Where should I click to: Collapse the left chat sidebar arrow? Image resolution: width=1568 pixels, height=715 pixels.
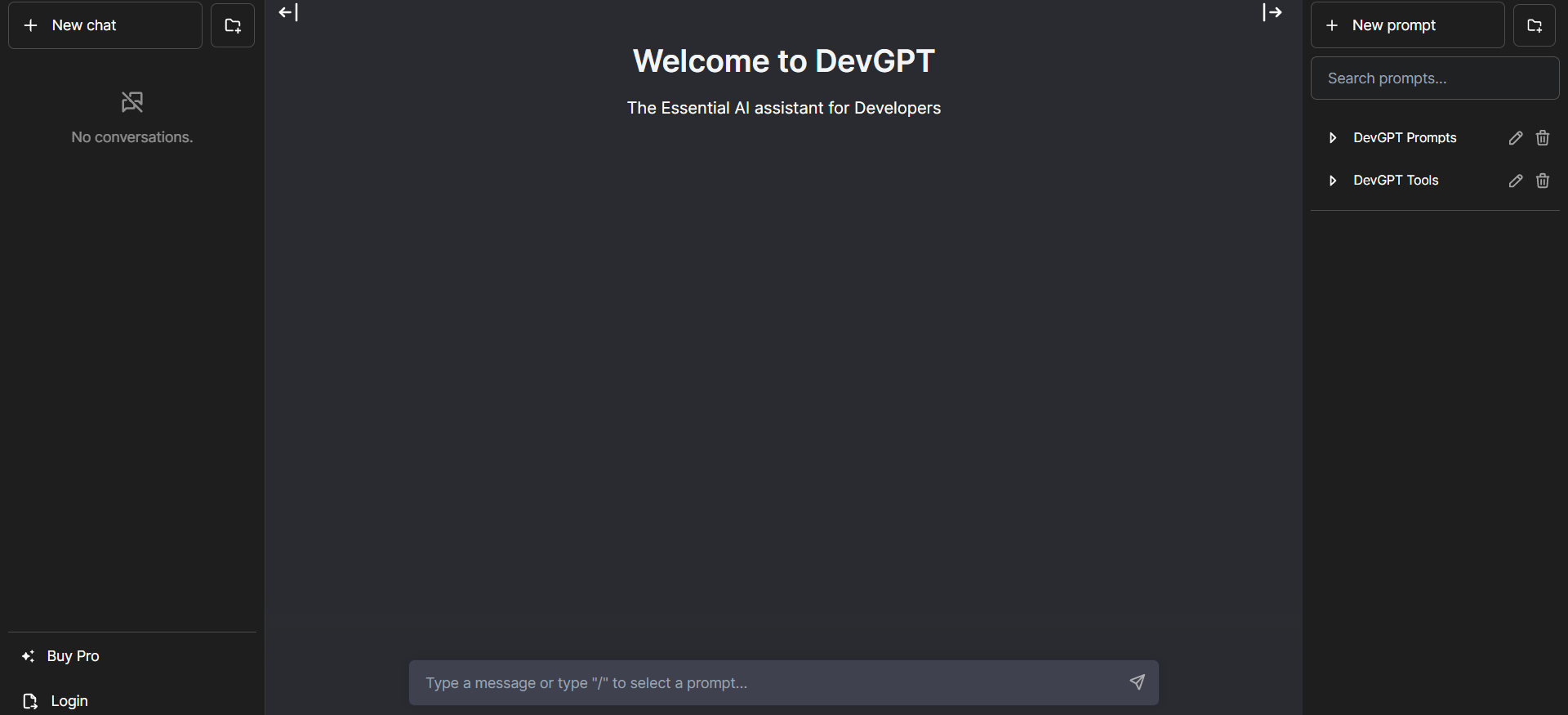(288, 12)
